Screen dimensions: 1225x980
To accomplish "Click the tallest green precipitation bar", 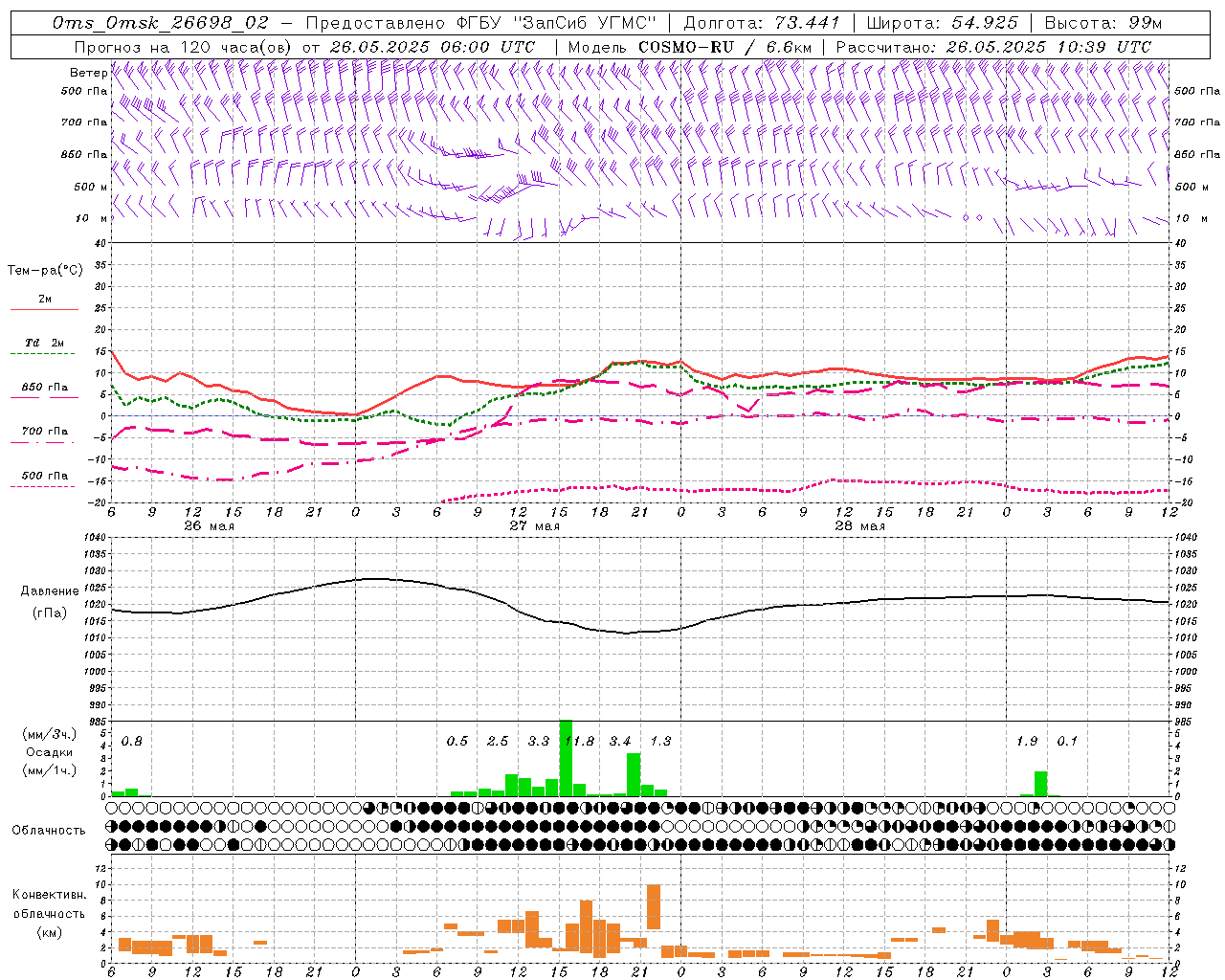I will tap(566, 758).
